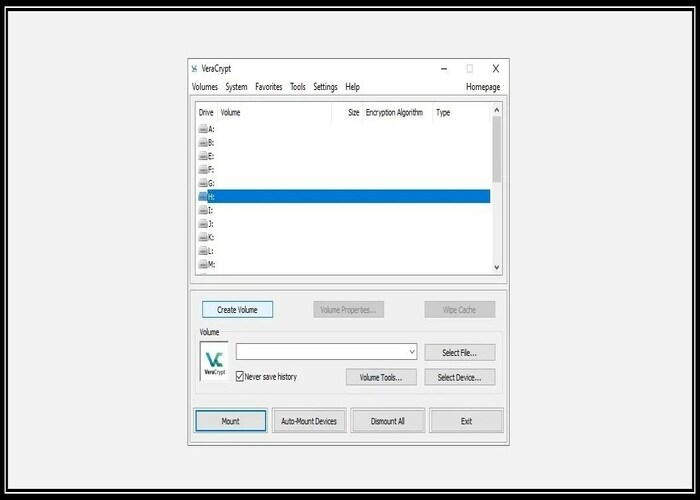The height and width of the screenshot is (500, 700).
Task: Open Volume Tools
Action: point(381,377)
